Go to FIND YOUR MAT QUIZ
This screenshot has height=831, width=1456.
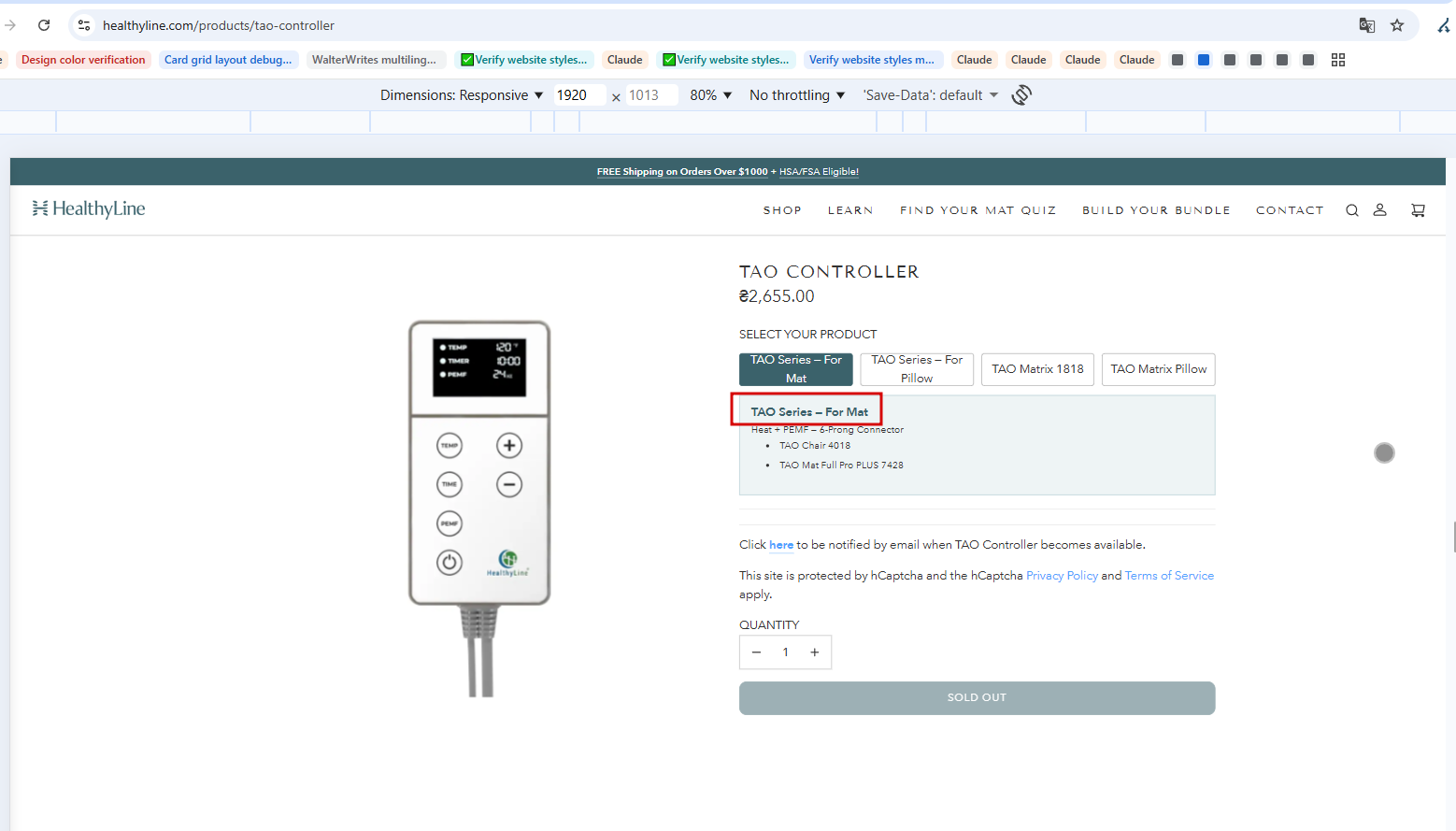point(978,210)
